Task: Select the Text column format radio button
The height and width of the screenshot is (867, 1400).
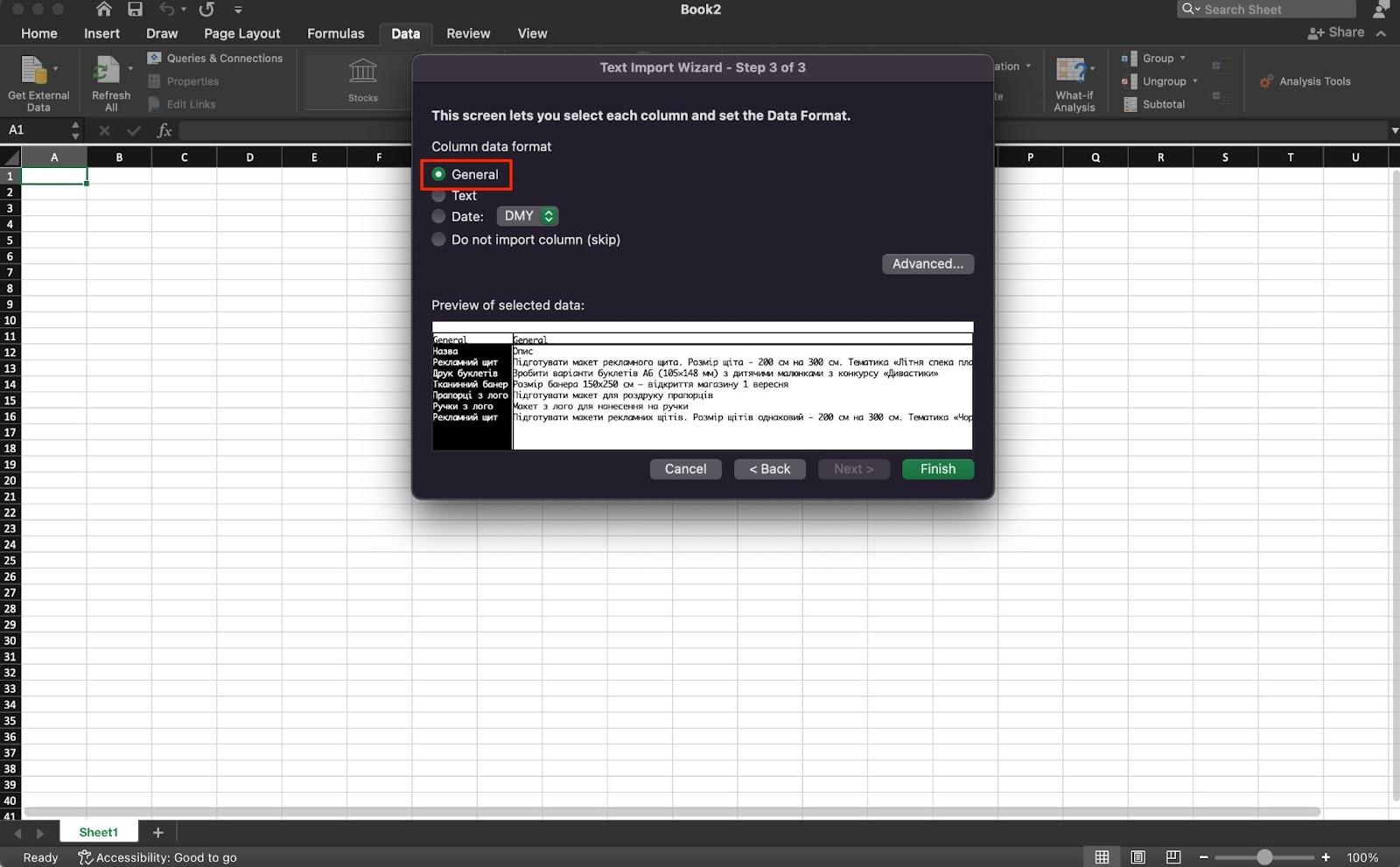Action: 438,196
